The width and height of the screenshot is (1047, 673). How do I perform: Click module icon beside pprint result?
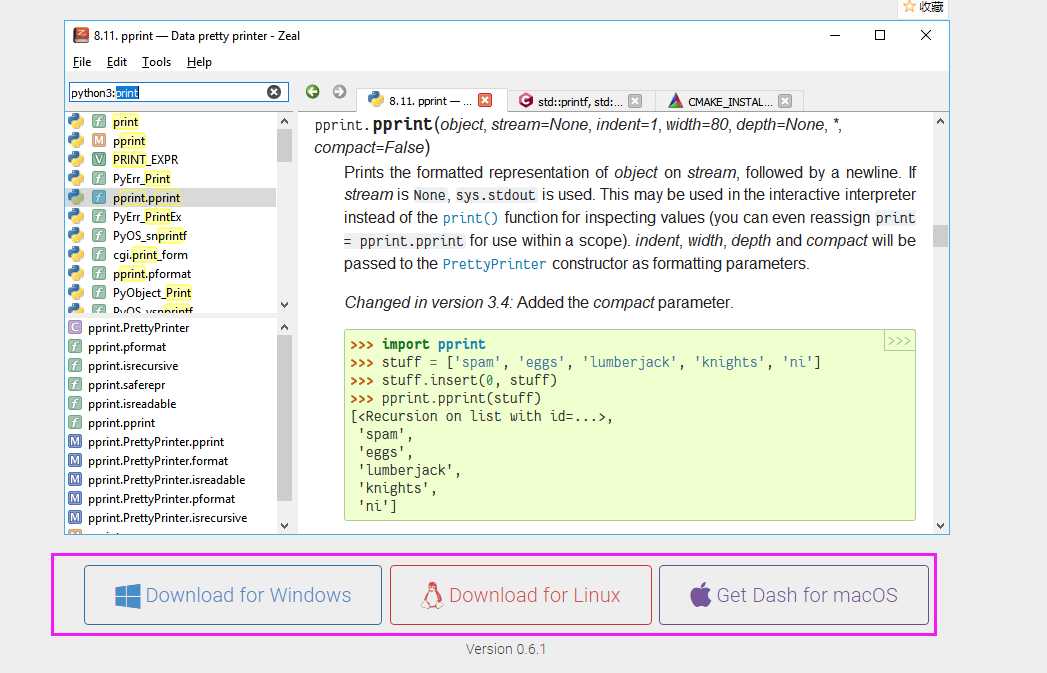99,140
